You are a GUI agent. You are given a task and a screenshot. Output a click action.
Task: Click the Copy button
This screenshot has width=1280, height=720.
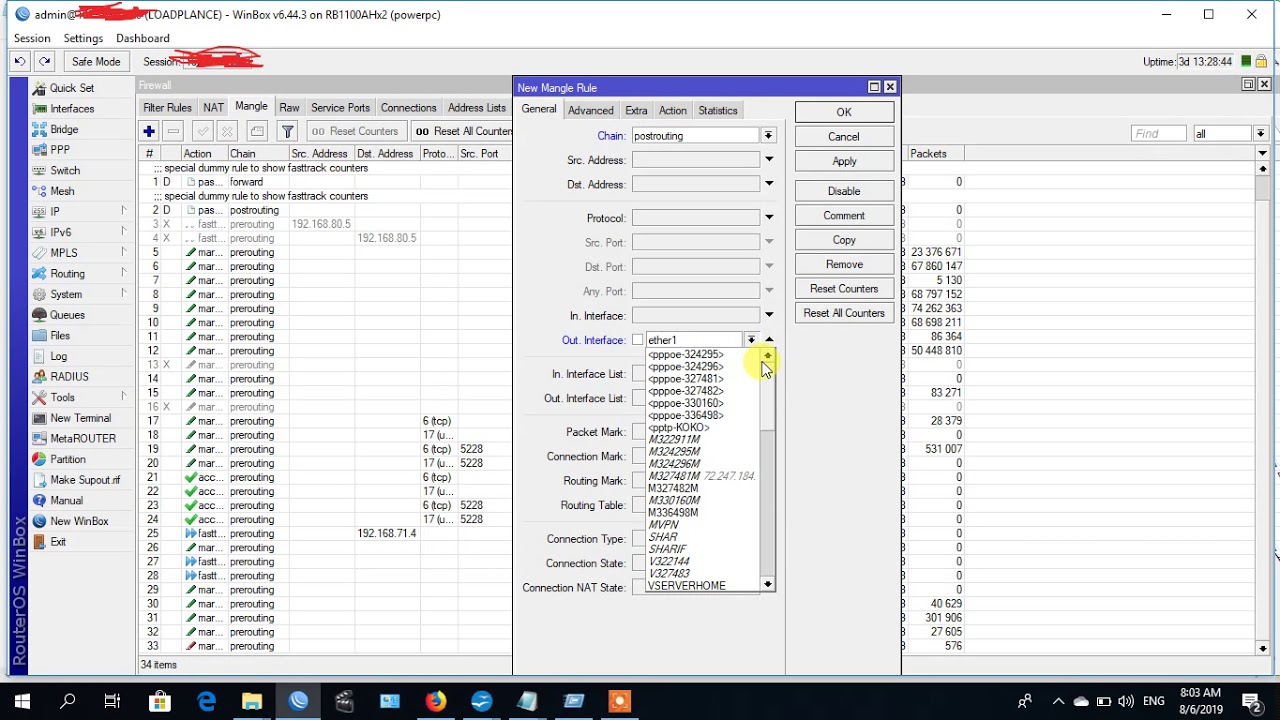(x=844, y=240)
